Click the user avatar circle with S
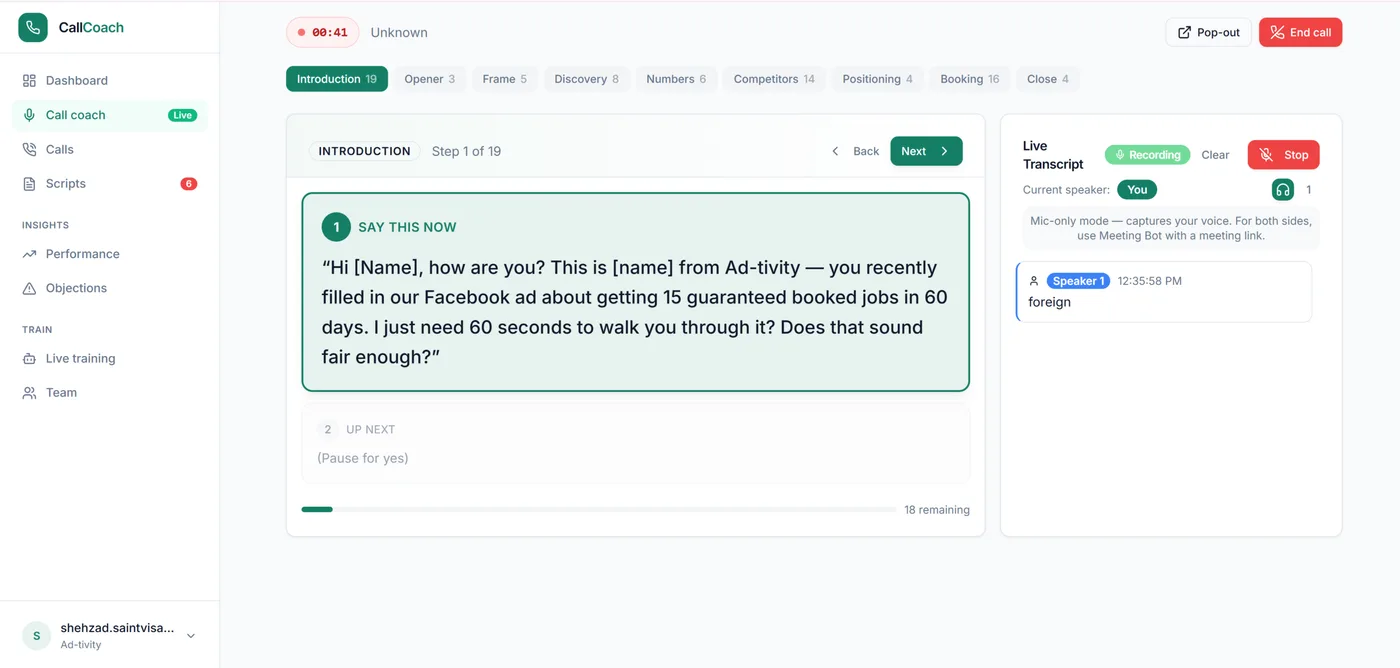Image resolution: width=1400 pixels, height=668 pixels. 37,636
